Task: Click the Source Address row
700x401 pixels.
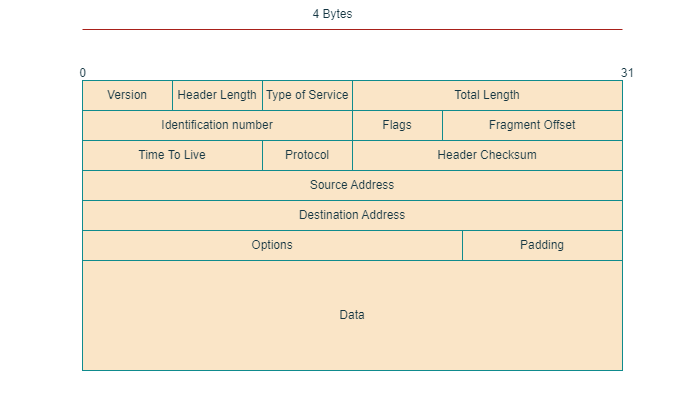Action: tap(352, 185)
